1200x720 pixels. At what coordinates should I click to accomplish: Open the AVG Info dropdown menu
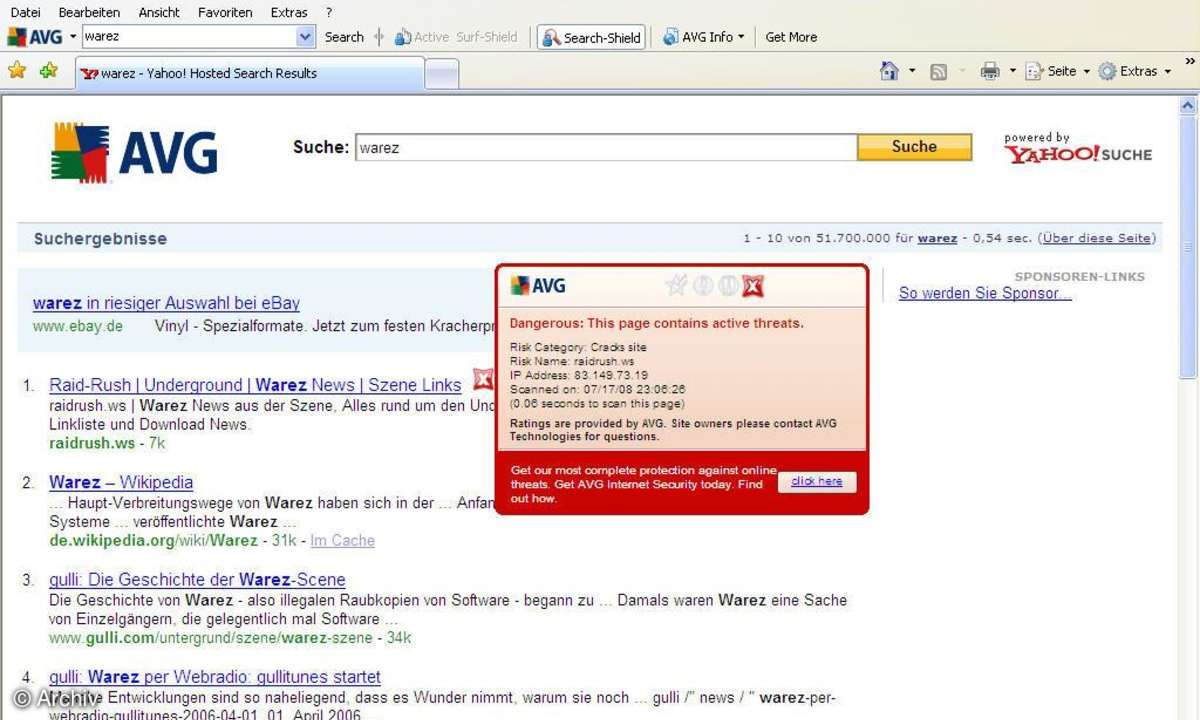704,37
